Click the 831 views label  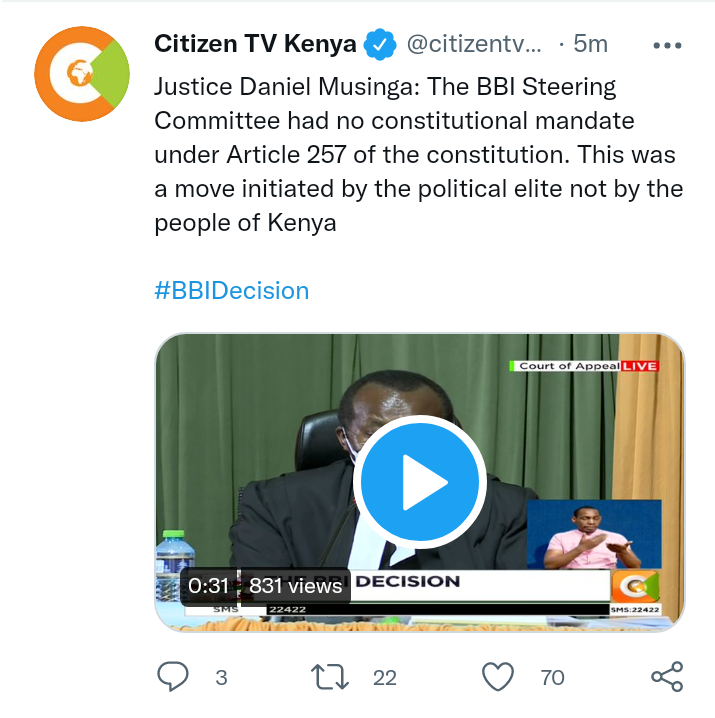(x=295, y=586)
